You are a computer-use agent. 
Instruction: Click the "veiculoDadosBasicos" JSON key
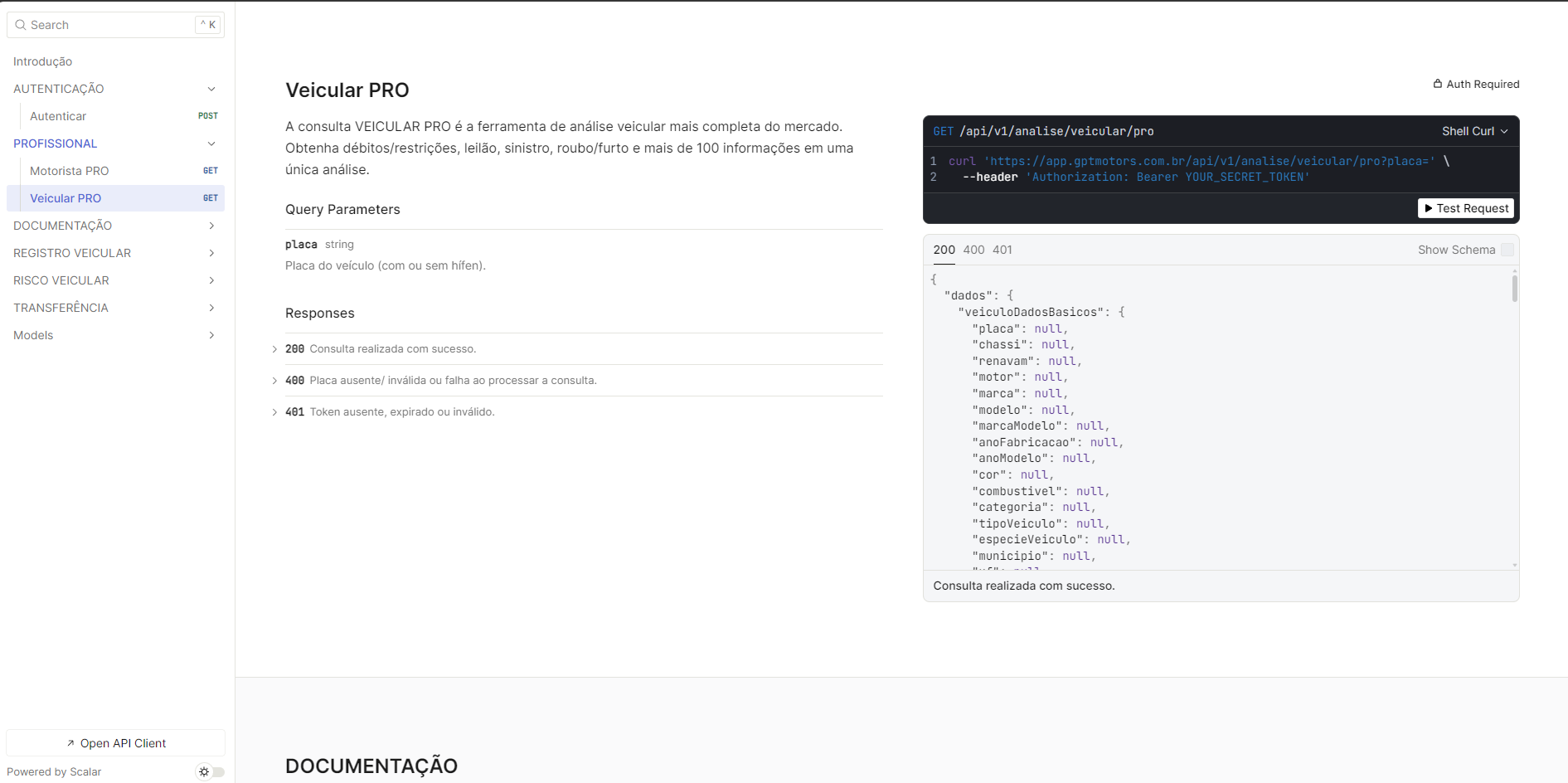pos(1032,313)
